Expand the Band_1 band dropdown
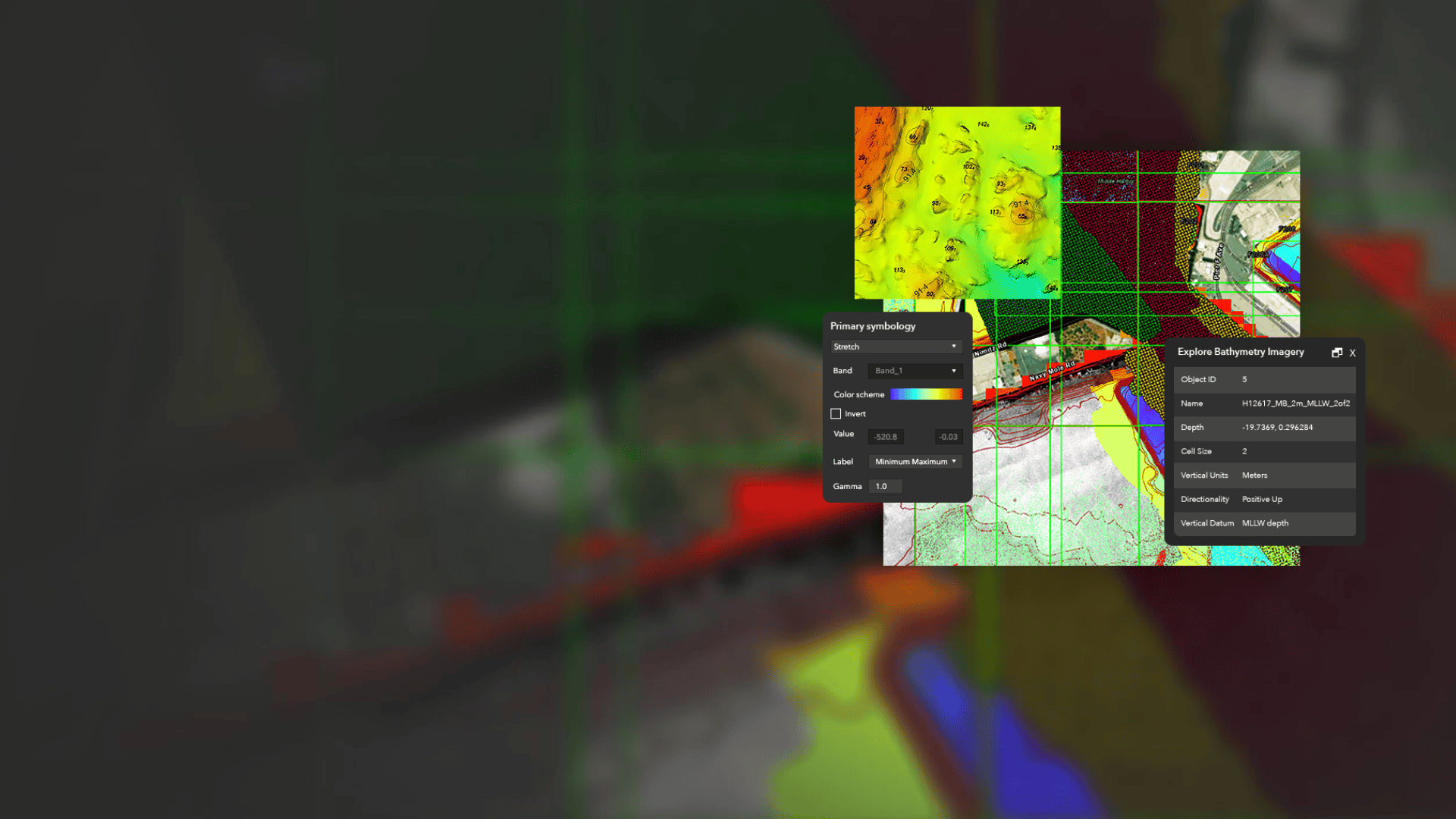Image resolution: width=1456 pixels, height=819 pixels. (x=915, y=371)
